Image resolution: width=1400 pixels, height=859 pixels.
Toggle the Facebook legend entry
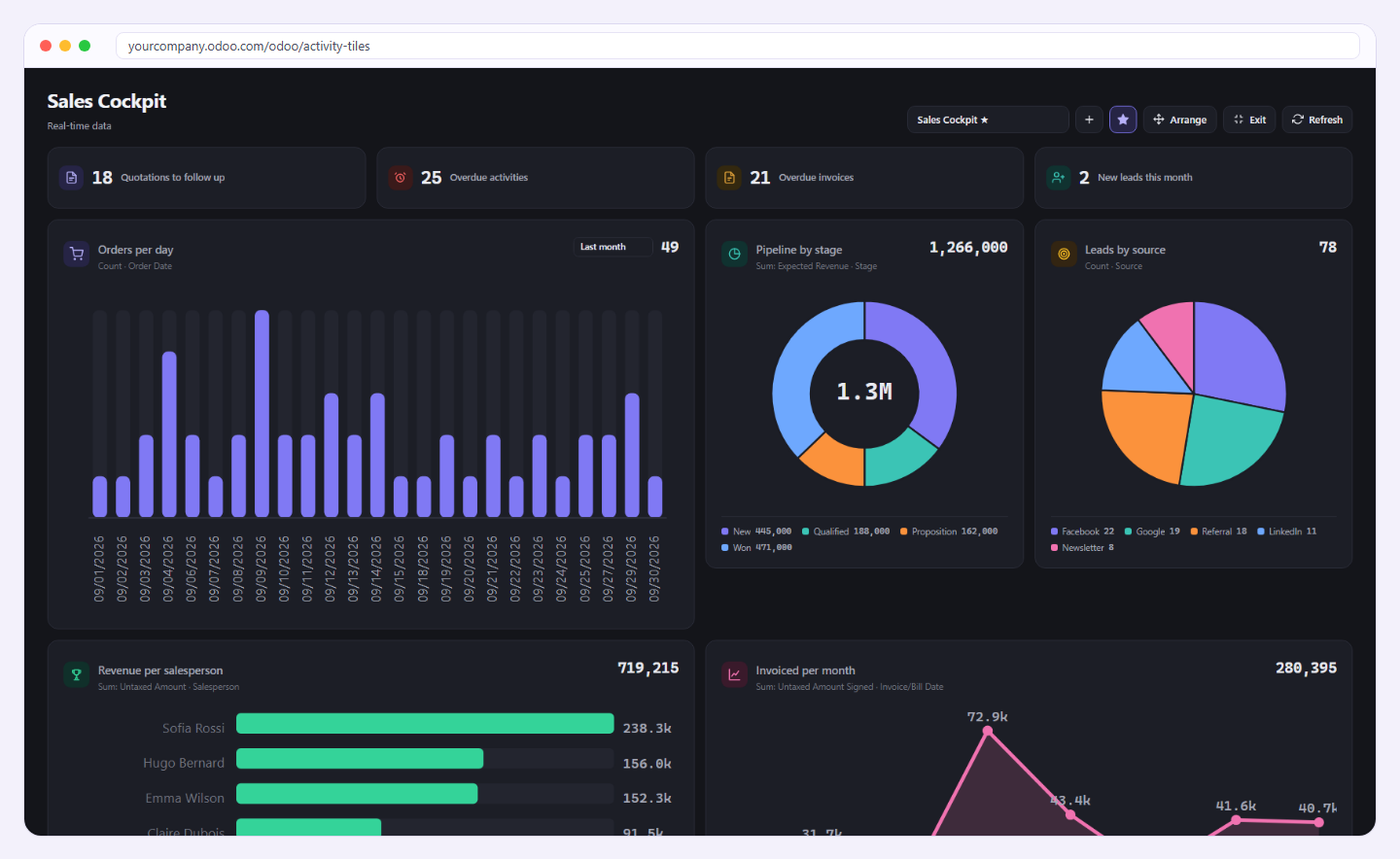coord(1082,532)
